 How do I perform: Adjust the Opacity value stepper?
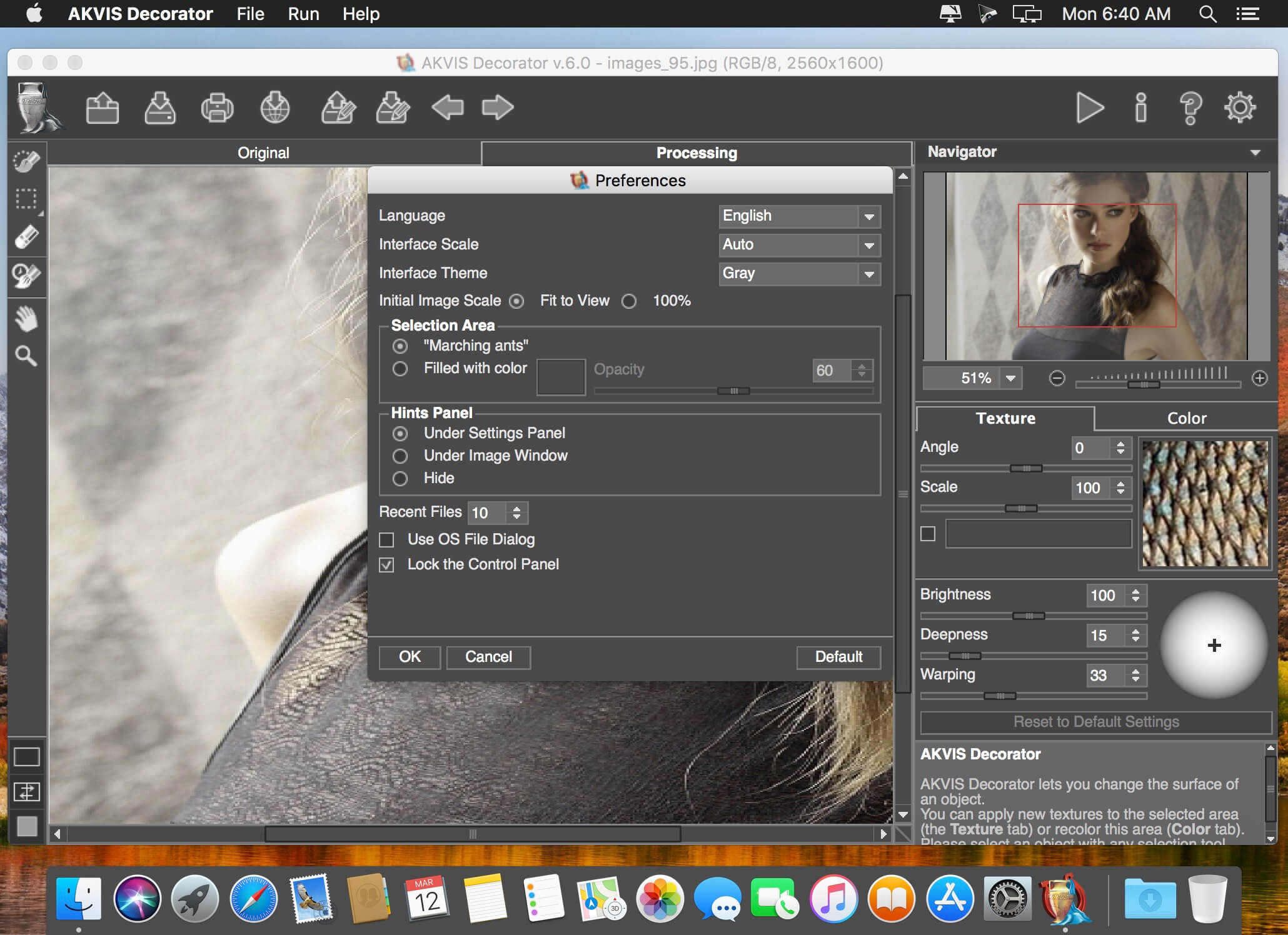coord(862,370)
